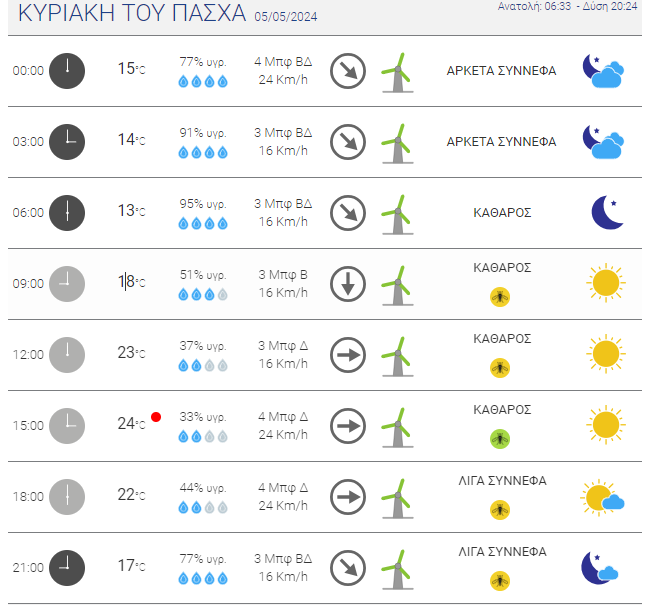656x605 pixels.
Task: Click the sunrise and sunset times text
Action: pyautogui.click(x=567, y=6)
